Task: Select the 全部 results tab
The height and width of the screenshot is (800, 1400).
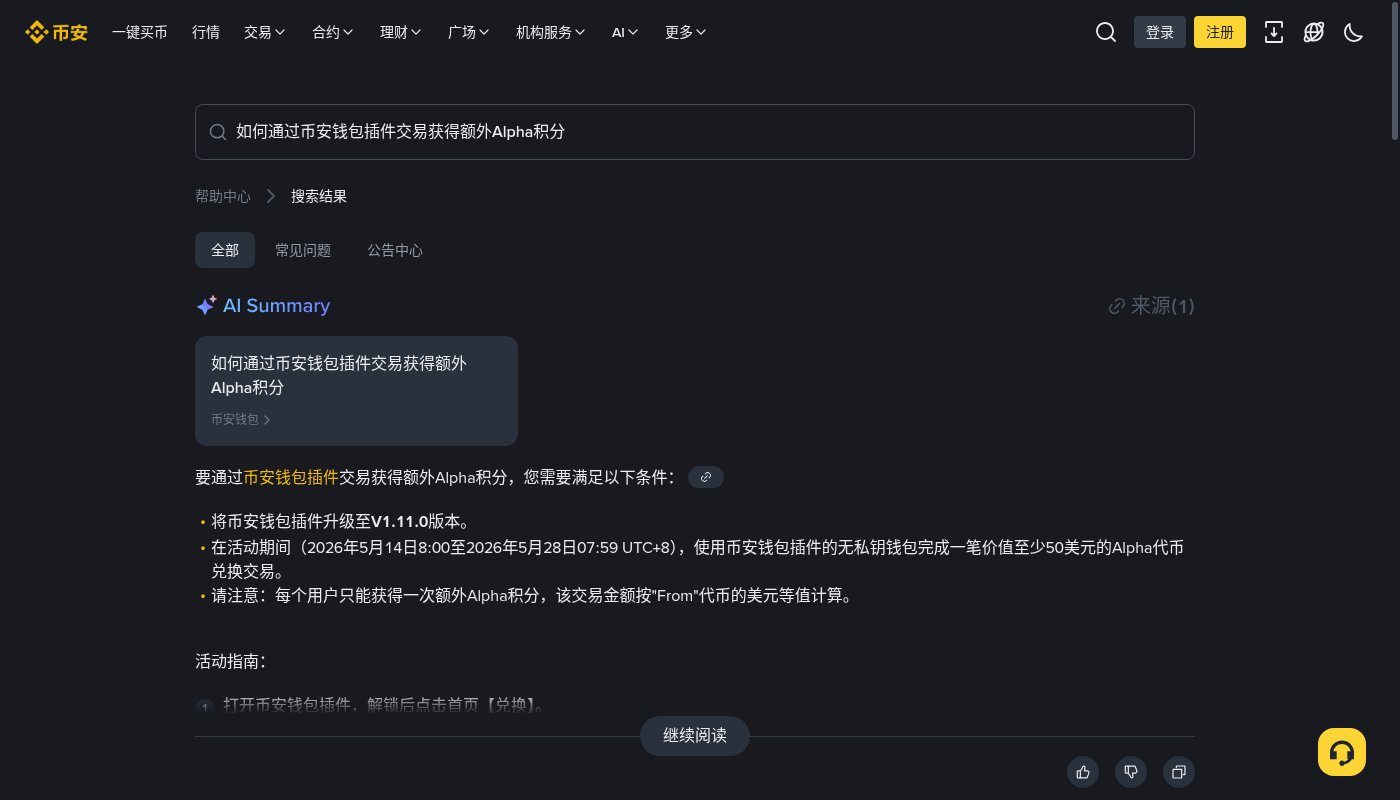Action: pyautogui.click(x=225, y=250)
